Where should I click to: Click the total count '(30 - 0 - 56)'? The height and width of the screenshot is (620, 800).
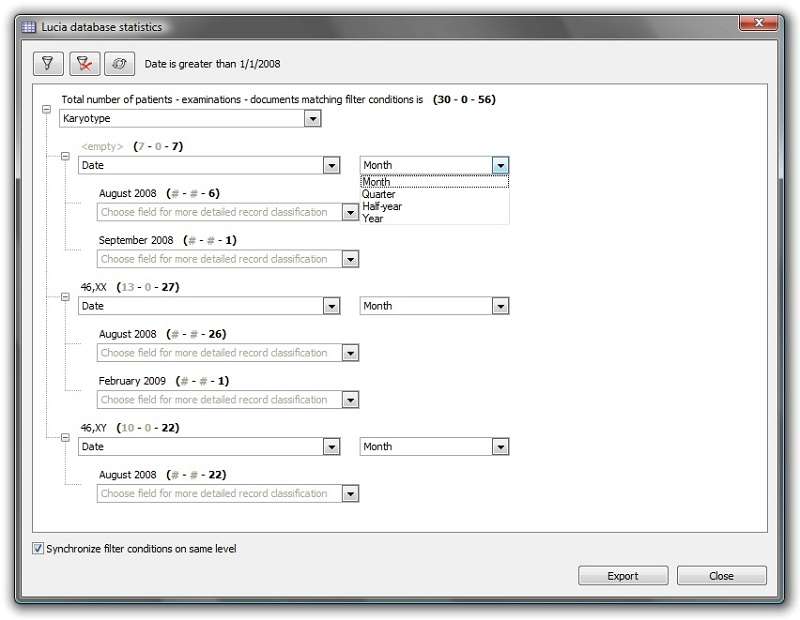click(x=464, y=100)
